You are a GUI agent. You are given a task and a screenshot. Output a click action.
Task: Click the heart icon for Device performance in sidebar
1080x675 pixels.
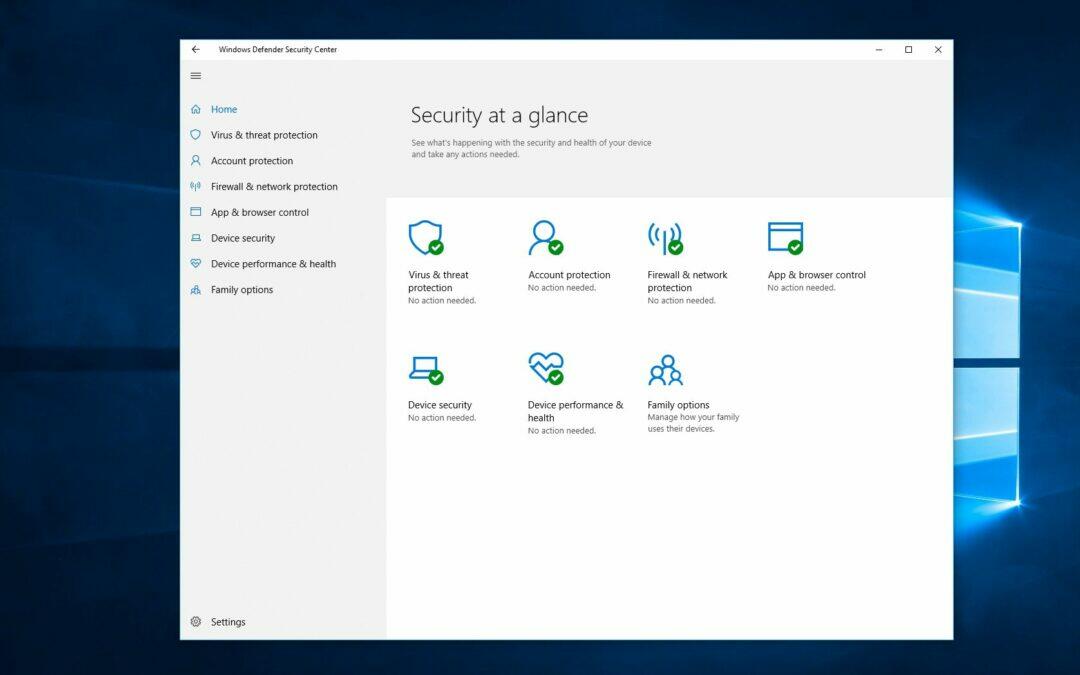coord(196,264)
